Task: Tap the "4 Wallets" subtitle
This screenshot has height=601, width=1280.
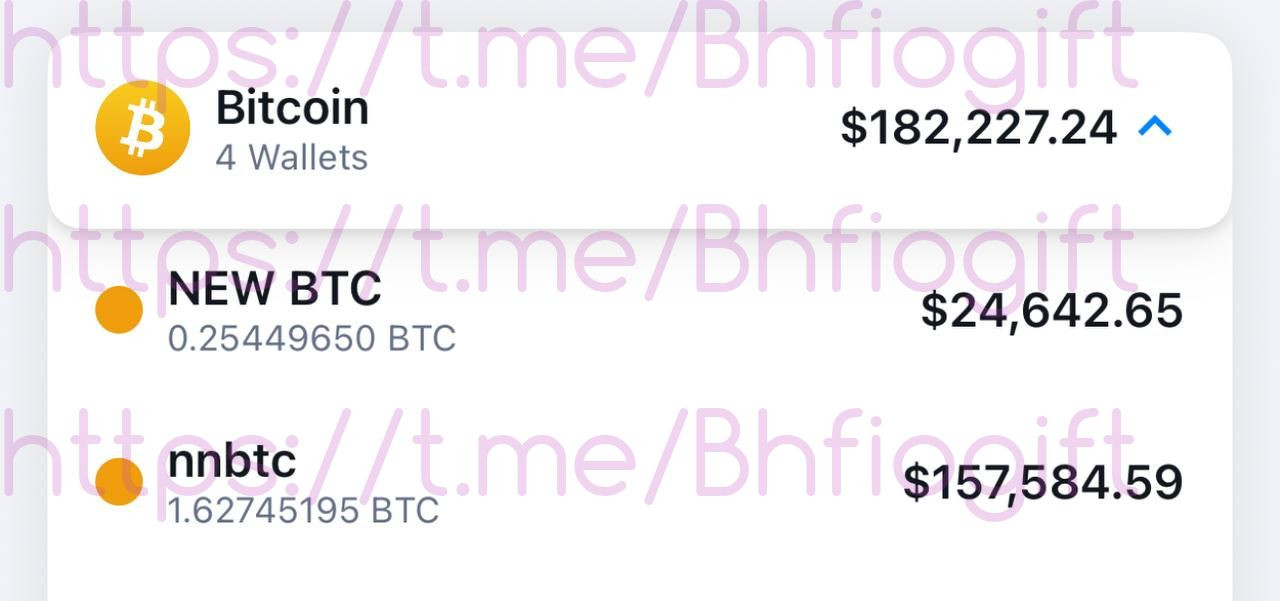Action: [292, 157]
